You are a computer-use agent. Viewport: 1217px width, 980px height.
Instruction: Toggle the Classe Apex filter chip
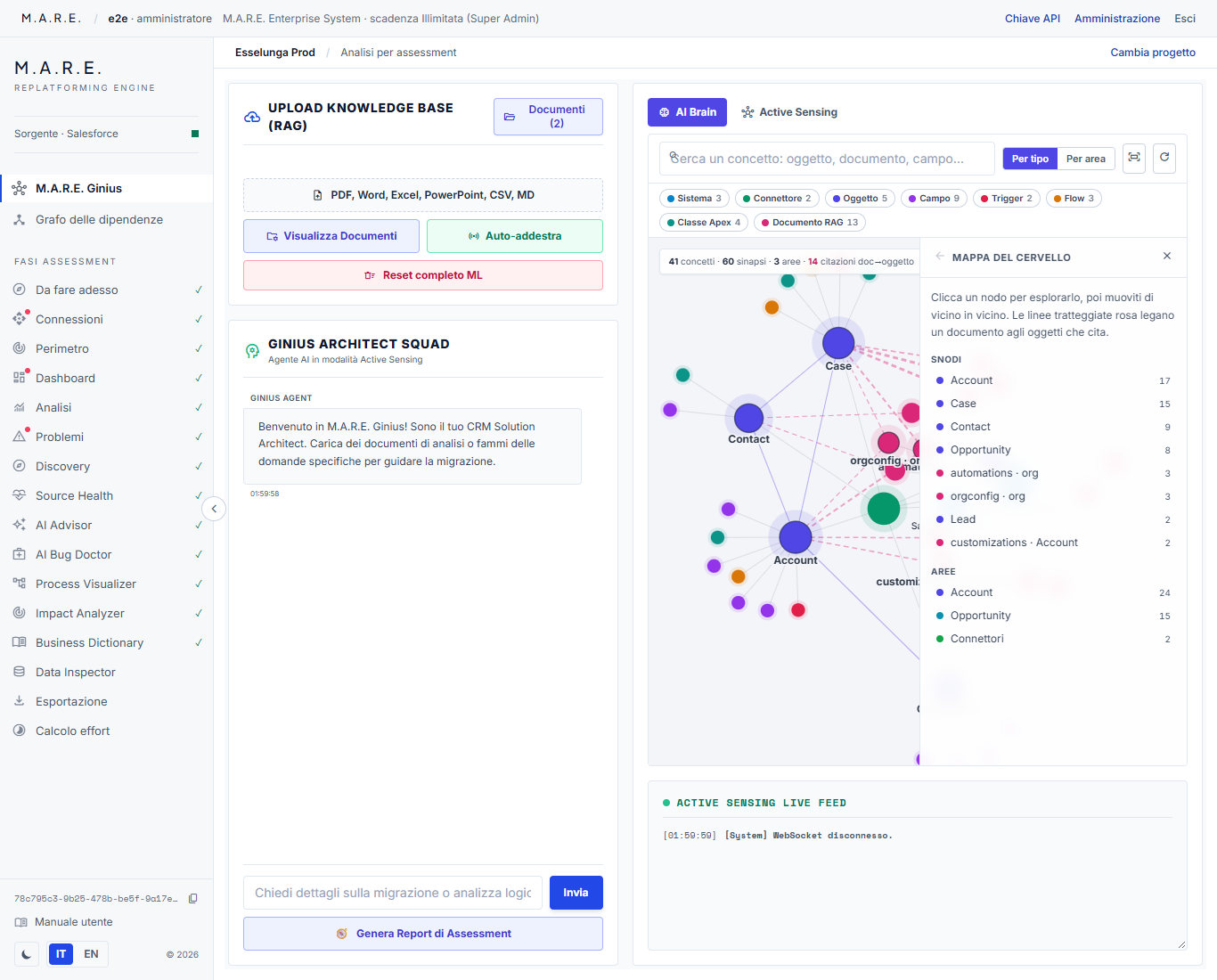tap(704, 223)
